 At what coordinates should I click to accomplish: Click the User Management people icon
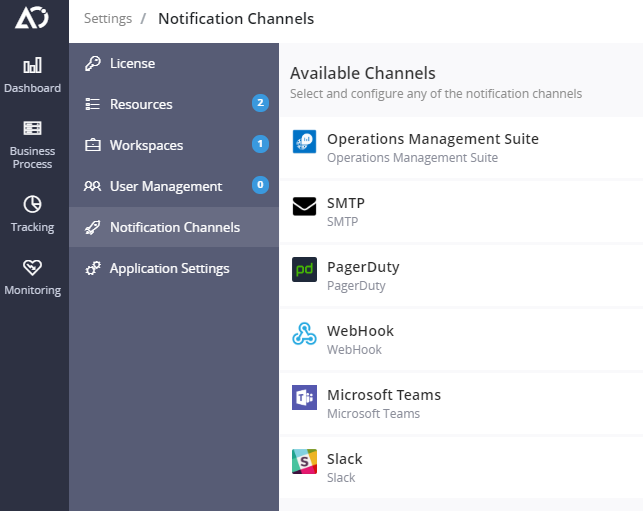93,186
